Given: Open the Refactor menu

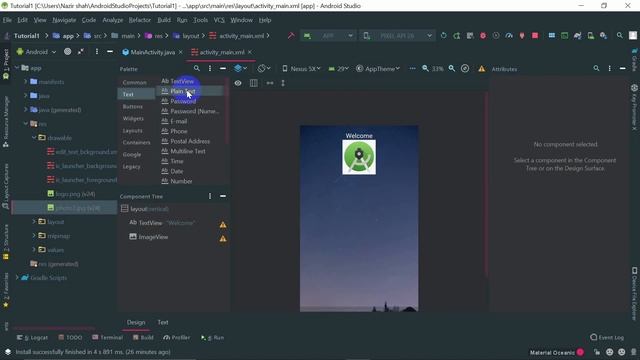Looking at the screenshot, I should [x=140, y=20].
